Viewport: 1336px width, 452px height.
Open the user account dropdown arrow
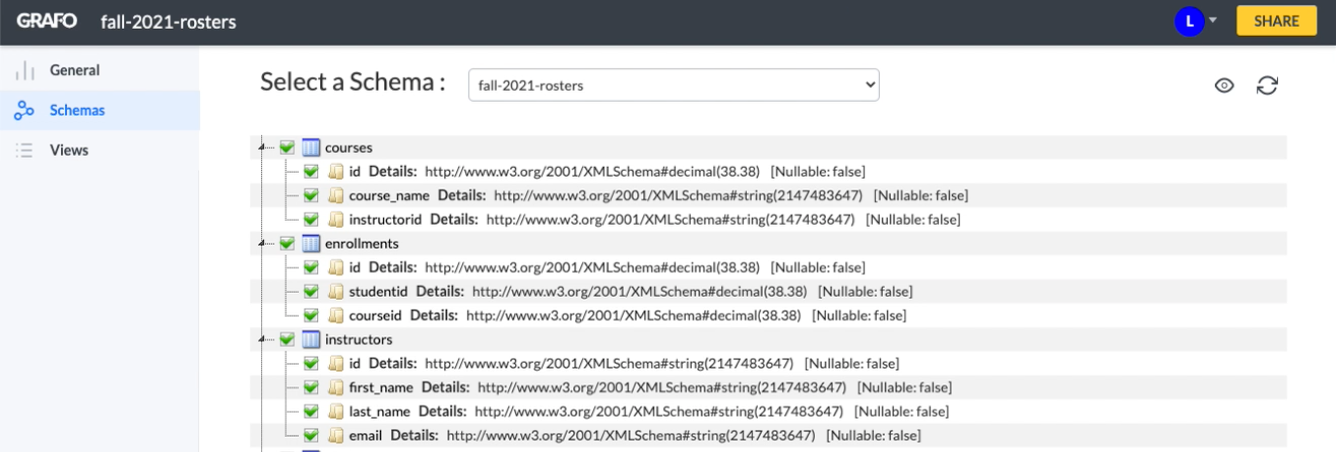tap(1213, 20)
